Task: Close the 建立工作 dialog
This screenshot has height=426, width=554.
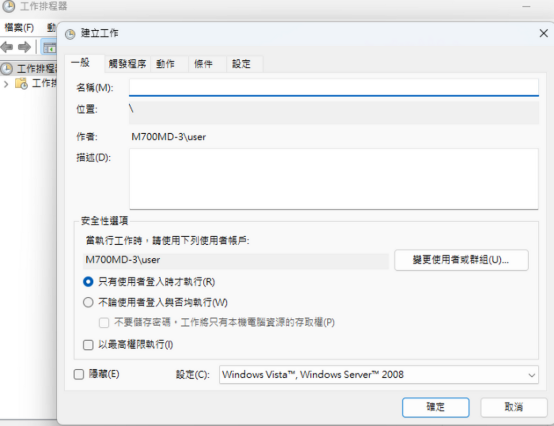Action: click(543, 33)
